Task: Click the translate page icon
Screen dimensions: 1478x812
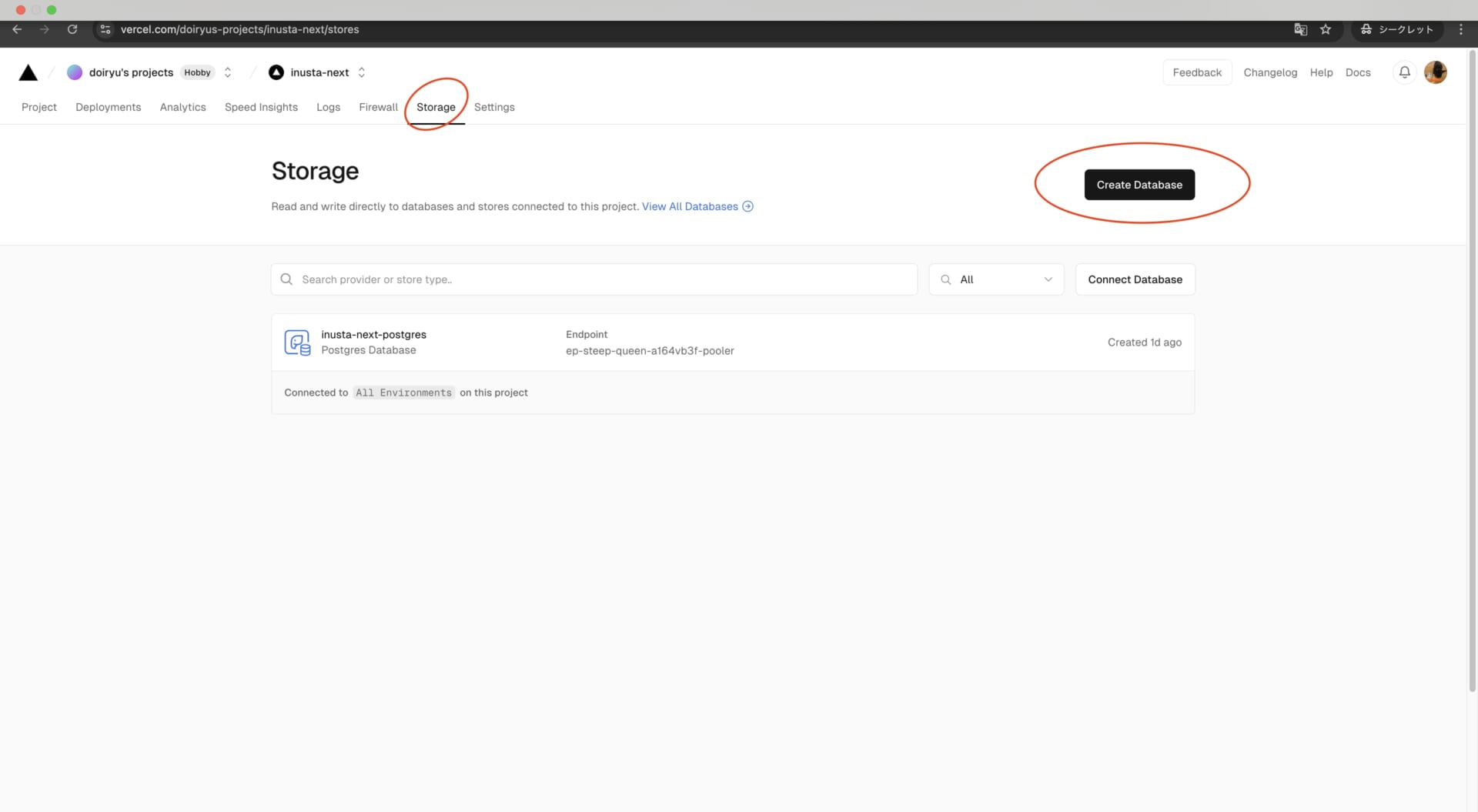Action: tap(1300, 29)
